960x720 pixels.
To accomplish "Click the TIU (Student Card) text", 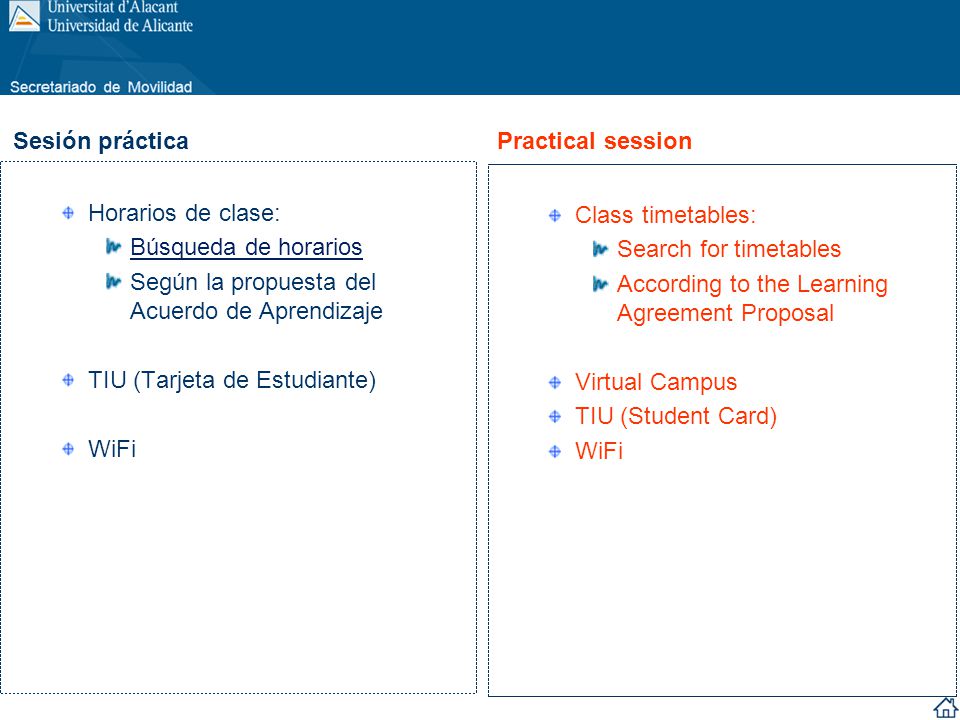I will click(x=676, y=416).
